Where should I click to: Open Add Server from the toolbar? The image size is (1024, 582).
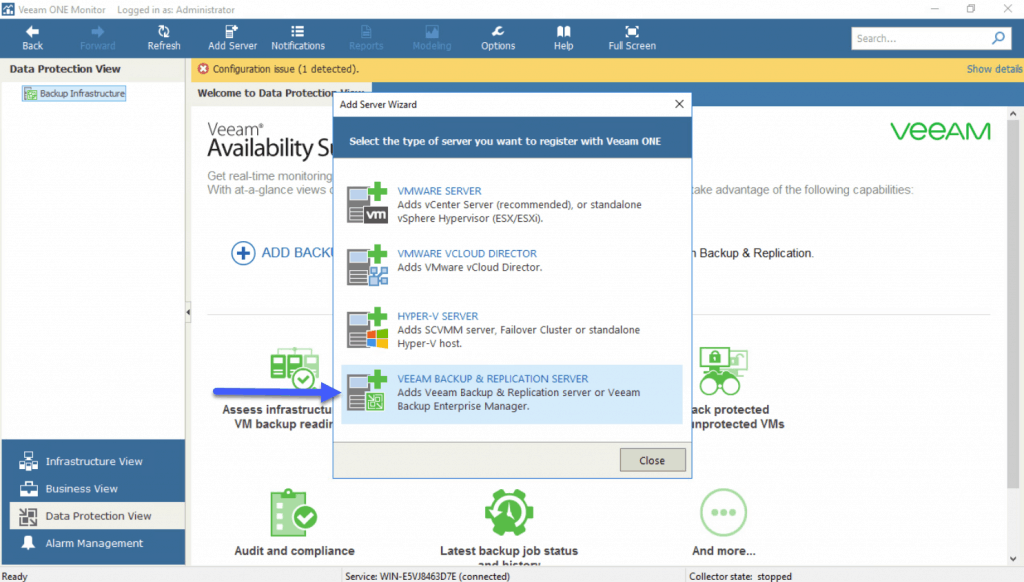pyautogui.click(x=232, y=32)
